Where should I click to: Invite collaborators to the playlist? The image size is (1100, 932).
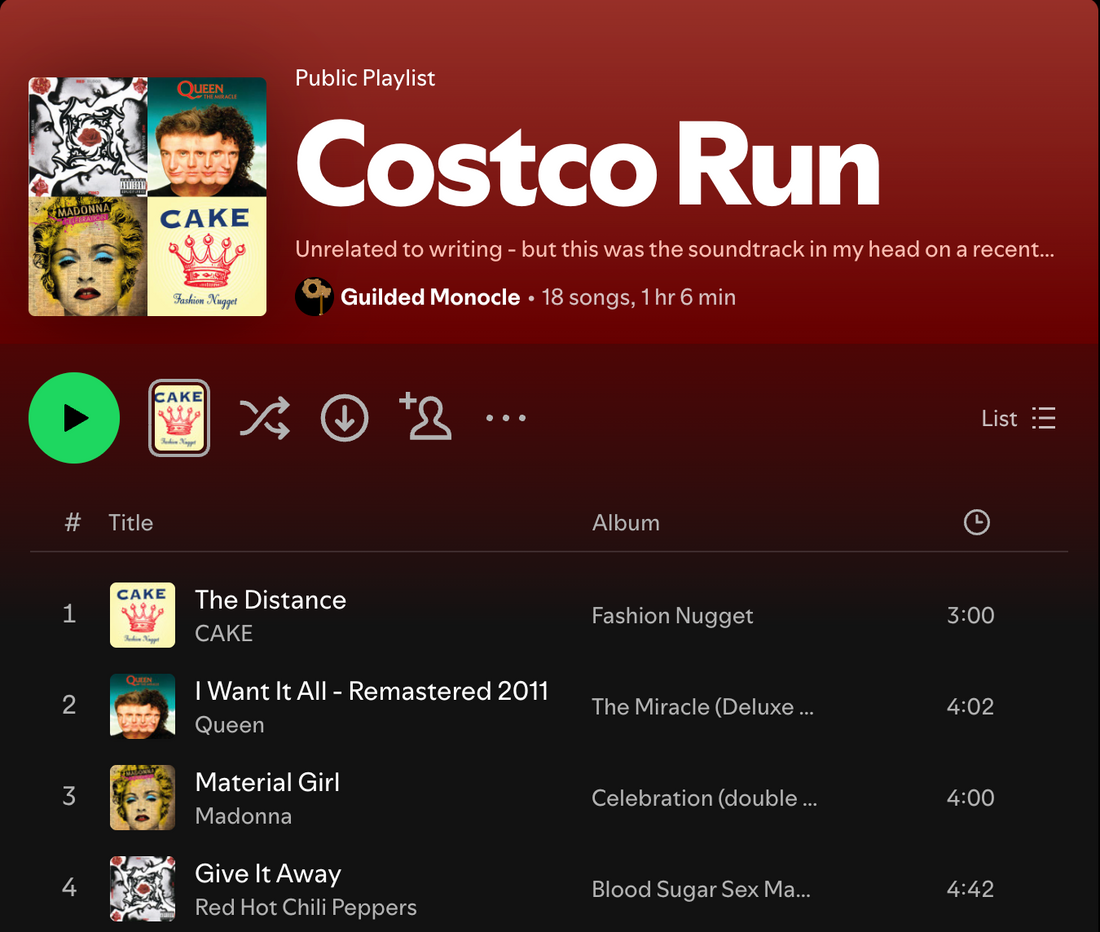[x=426, y=417]
